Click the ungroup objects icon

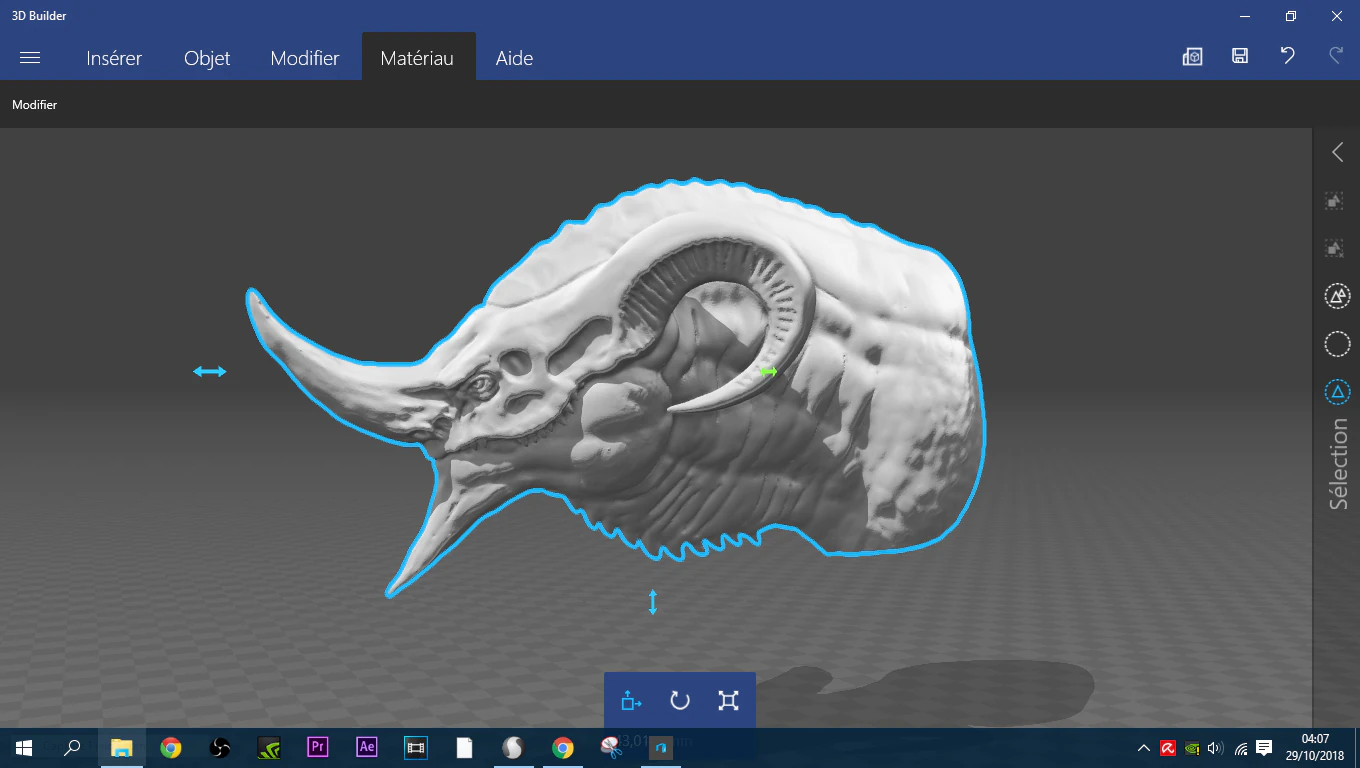click(1334, 247)
